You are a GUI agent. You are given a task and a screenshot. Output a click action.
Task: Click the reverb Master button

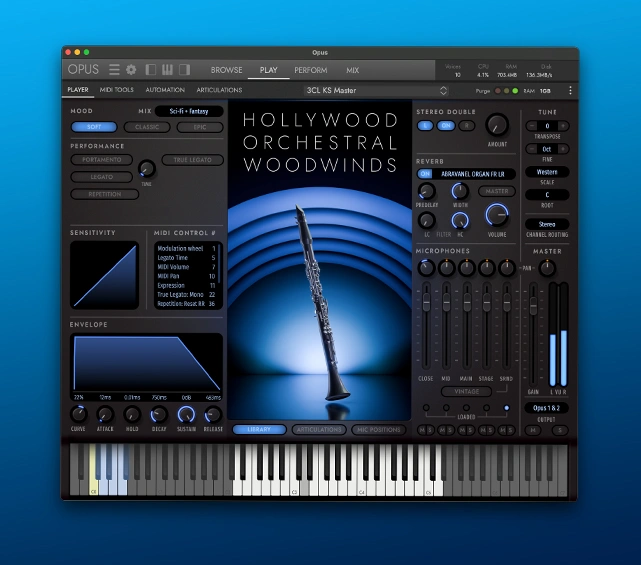point(497,191)
